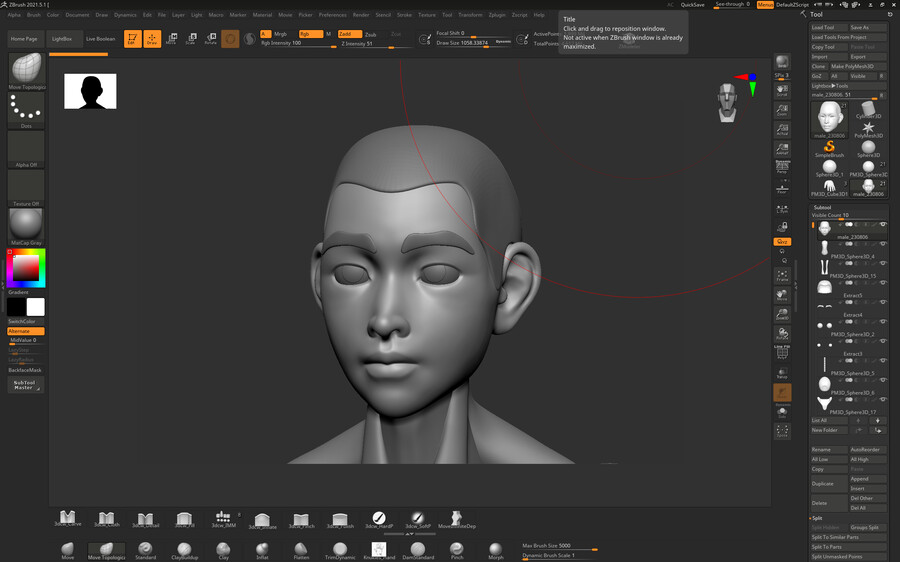Toggle the Xyz rotation axis button
This screenshot has height=562, width=900.
pos(782,242)
